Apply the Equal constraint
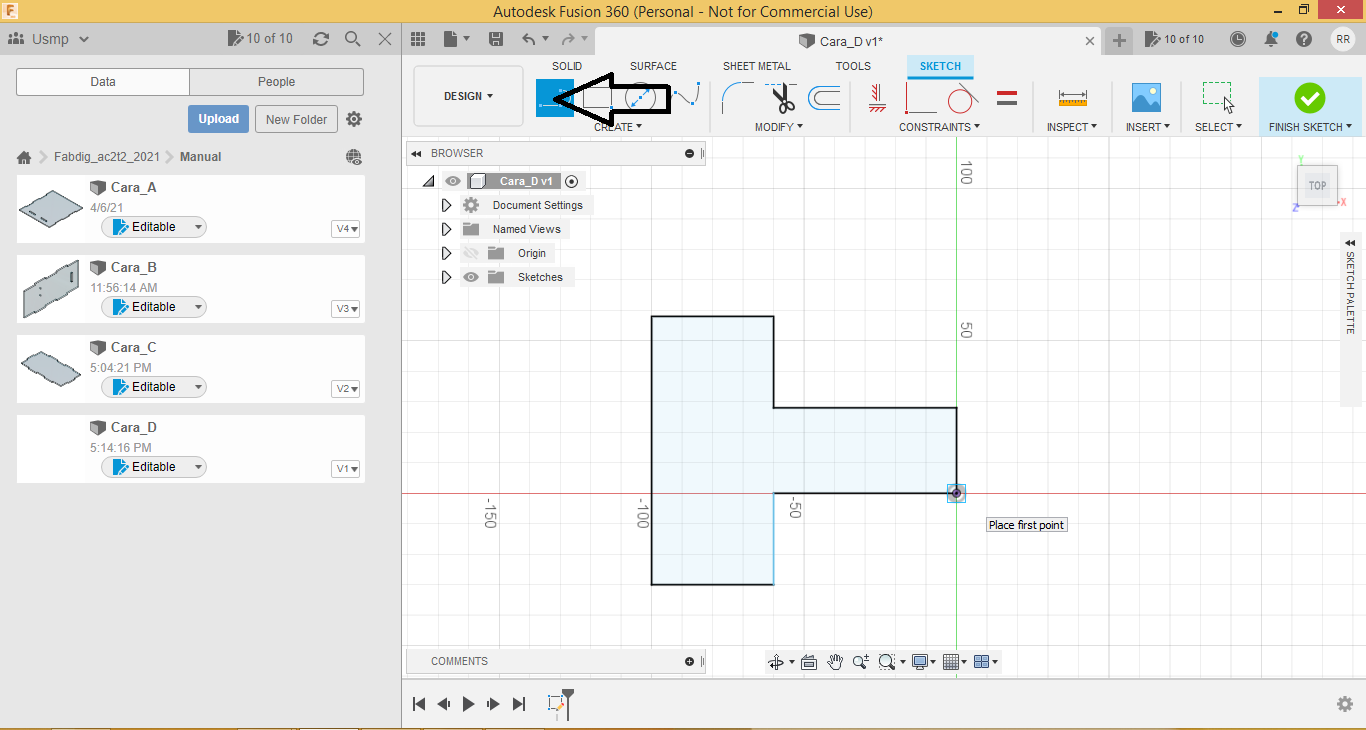1366x730 pixels. 1007,98
